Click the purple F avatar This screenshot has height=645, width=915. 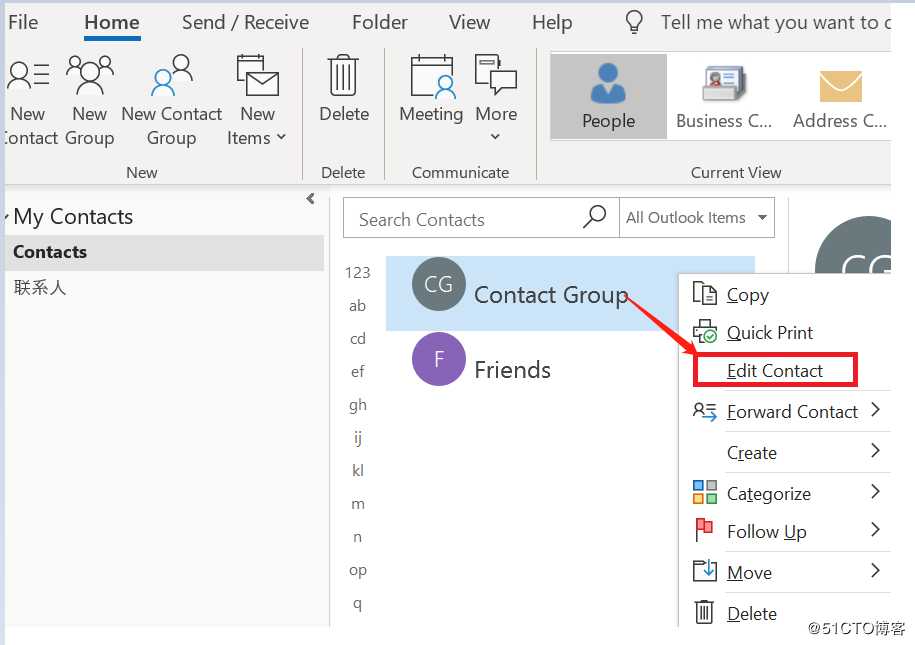click(x=439, y=359)
